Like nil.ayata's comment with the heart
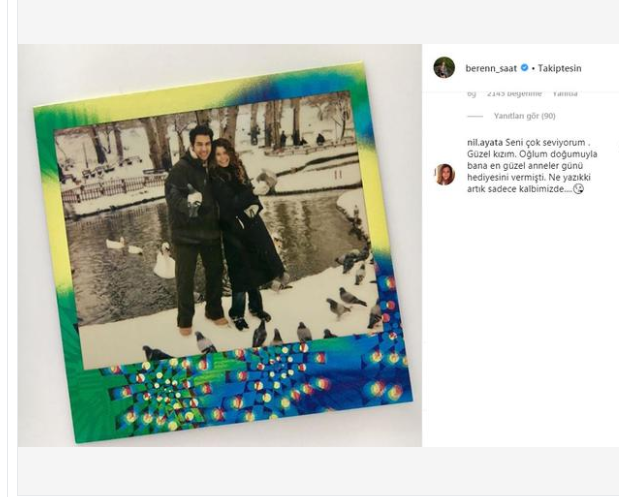 click(x=618, y=146)
